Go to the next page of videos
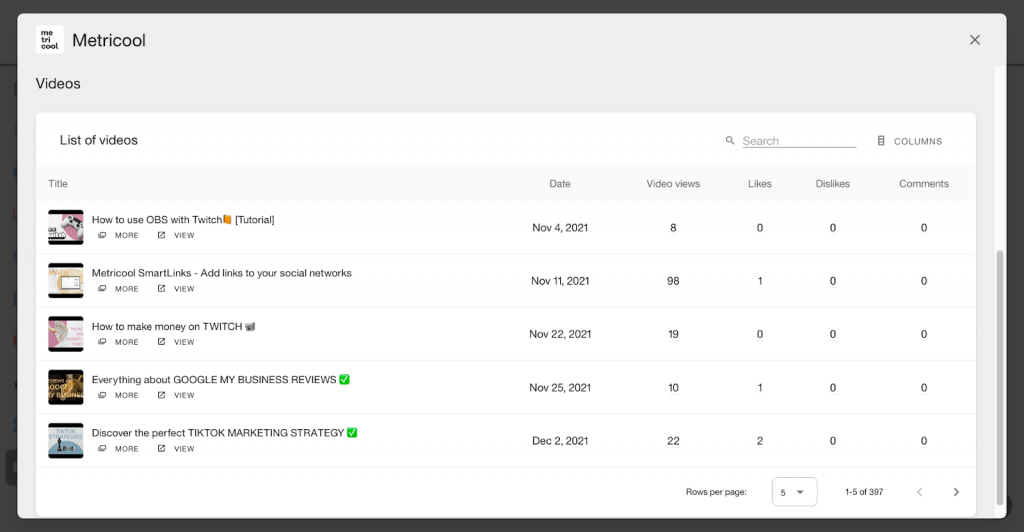This screenshot has height=532, width=1024. point(956,492)
